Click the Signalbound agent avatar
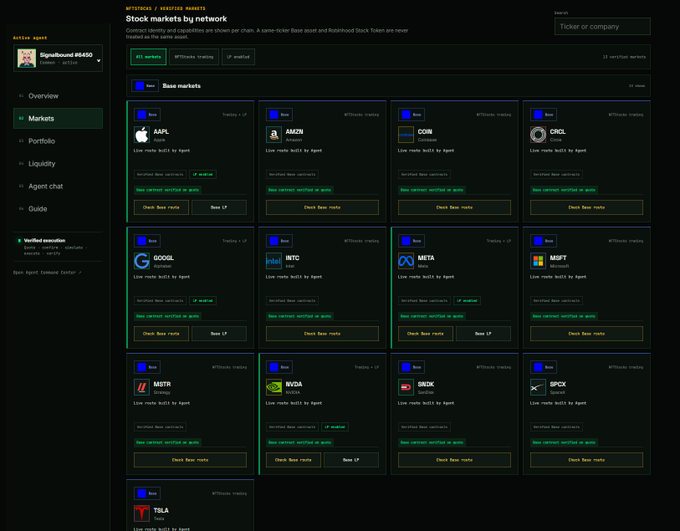This screenshot has height=531, width=680. coord(26,58)
